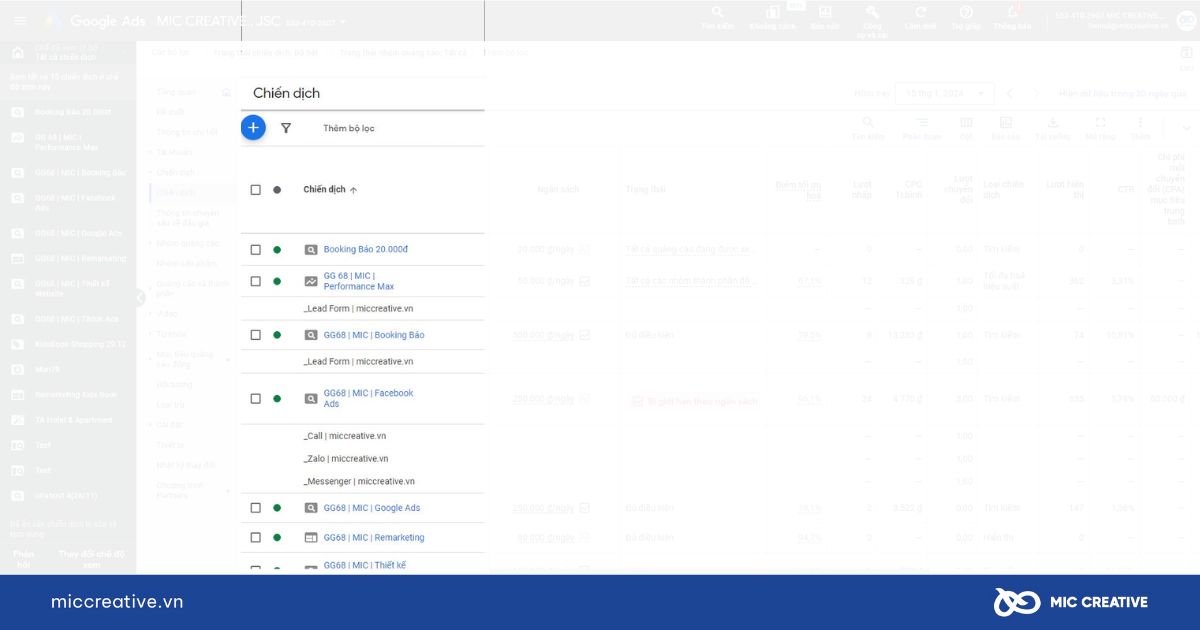
Task: Tick checkbox for GG68 Google Ads row
Action: pyautogui.click(x=256, y=508)
